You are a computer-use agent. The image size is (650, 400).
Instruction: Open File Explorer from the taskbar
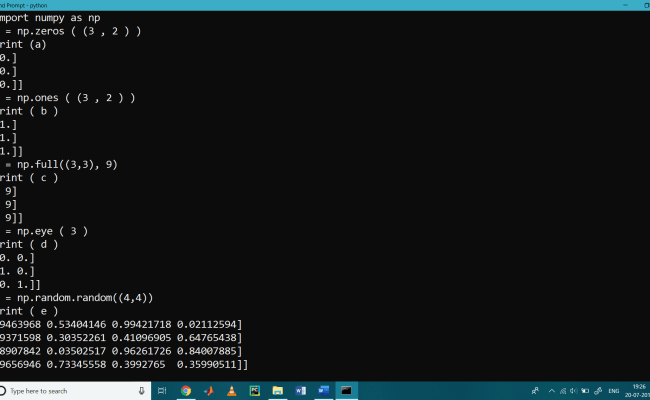[278, 390]
